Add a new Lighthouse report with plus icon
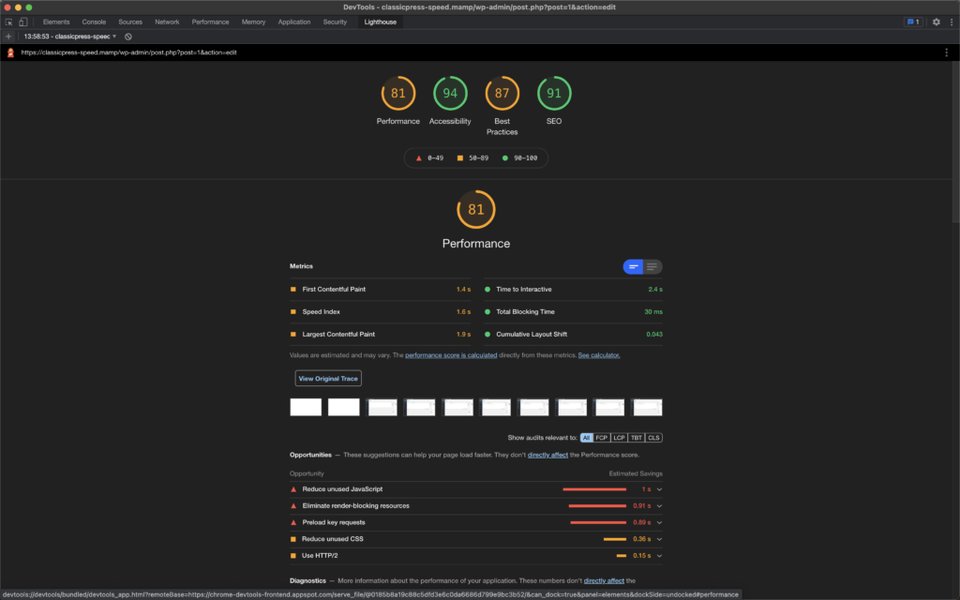Image resolution: width=960 pixels, height=600 pixels. click(x=9, y=37)
